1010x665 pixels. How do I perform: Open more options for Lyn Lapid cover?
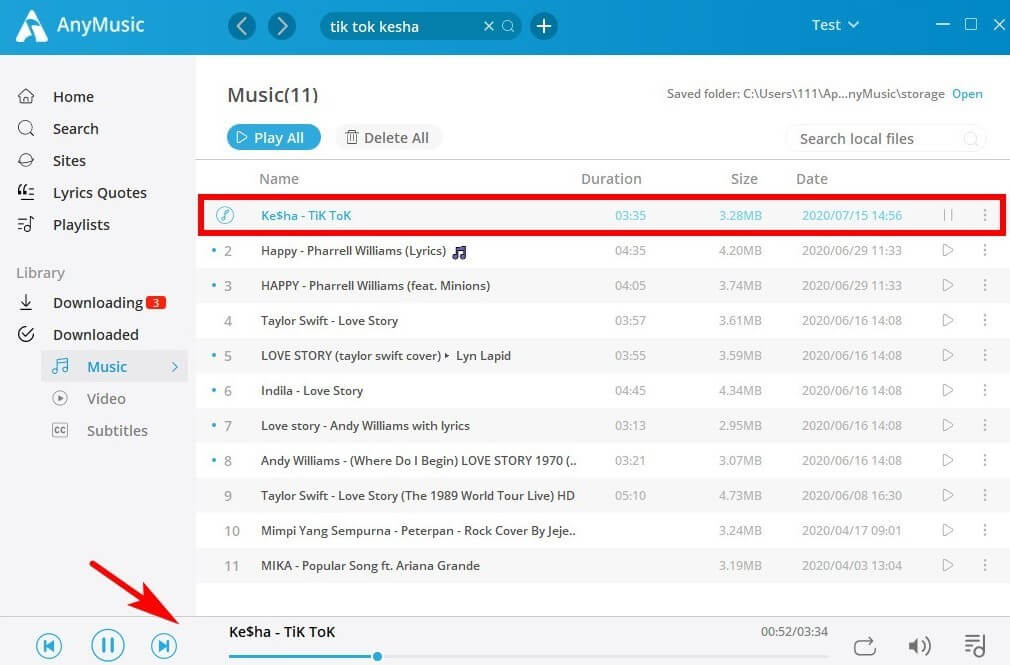coord(985,355)
